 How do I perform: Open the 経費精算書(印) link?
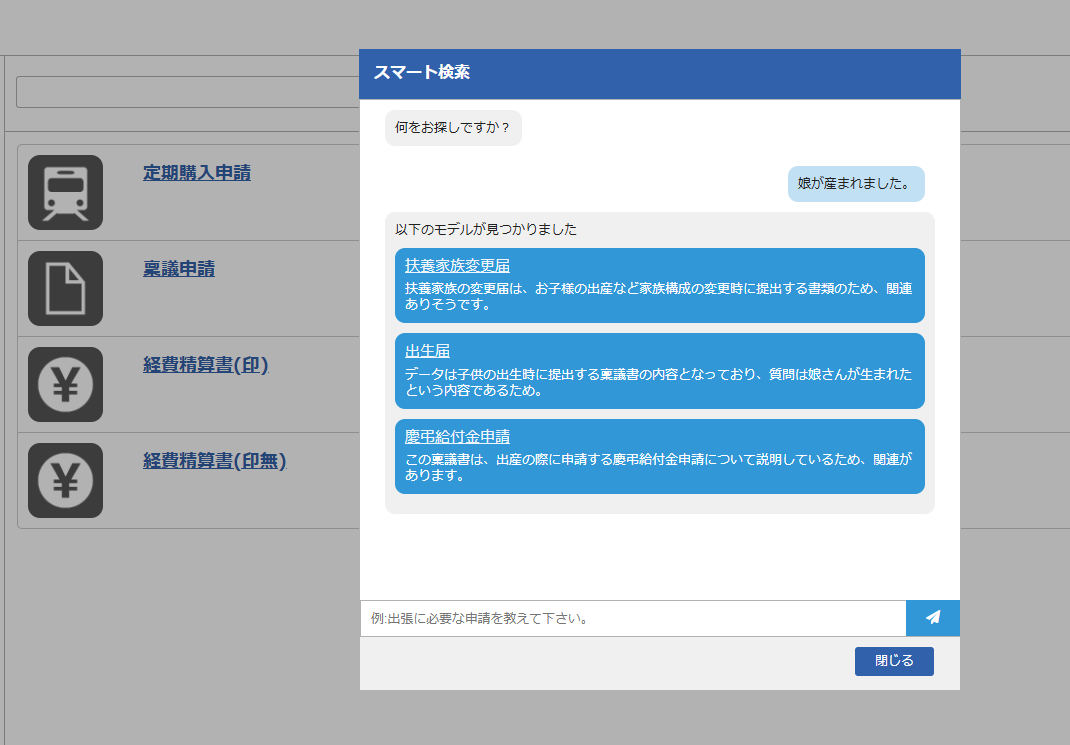click(x=205, y=365)
